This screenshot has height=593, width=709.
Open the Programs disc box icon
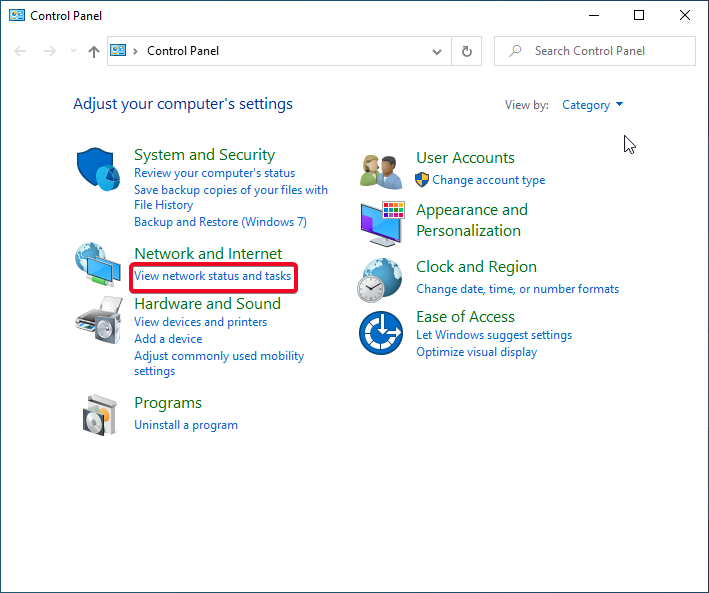[98, 414]
